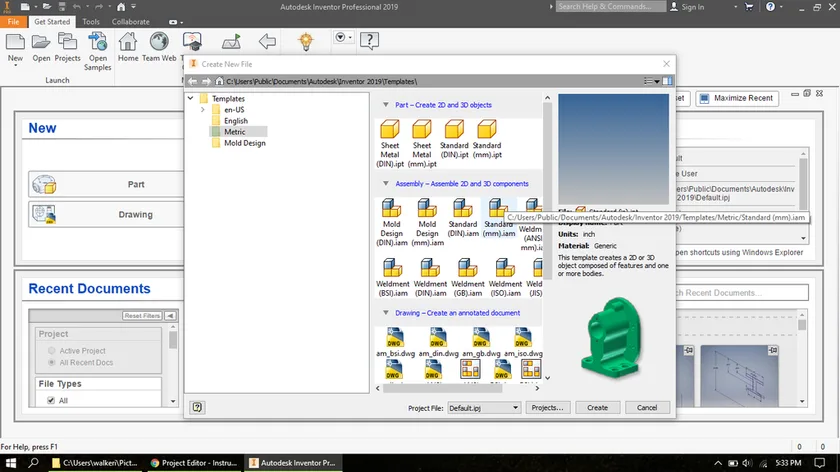Viewport: 840px width, 472px height.
Task: Select Weldment (BSI).iam template
Action: tap(393, 278)
